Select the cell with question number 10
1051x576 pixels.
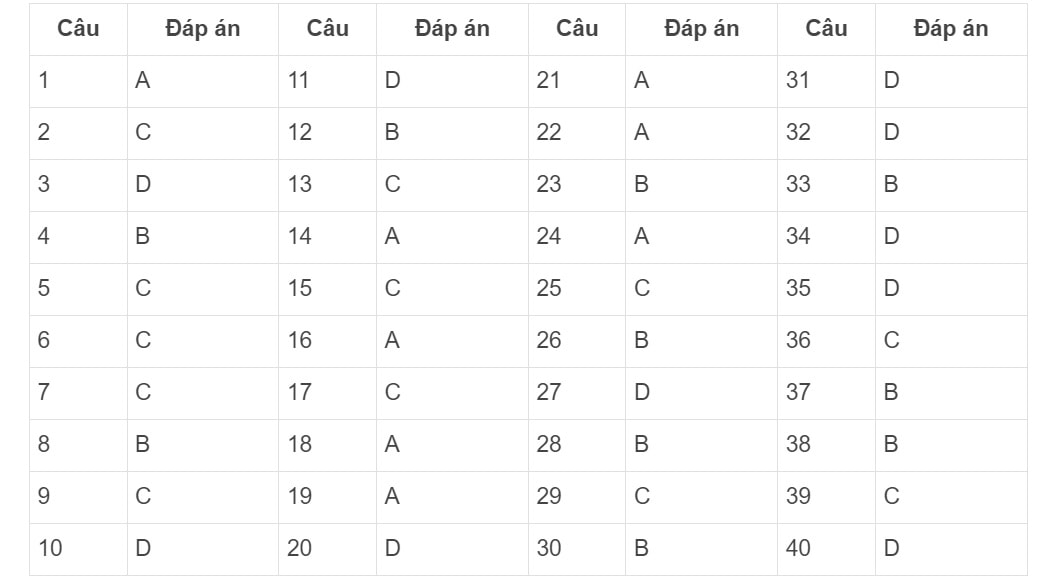click(78, 549)
